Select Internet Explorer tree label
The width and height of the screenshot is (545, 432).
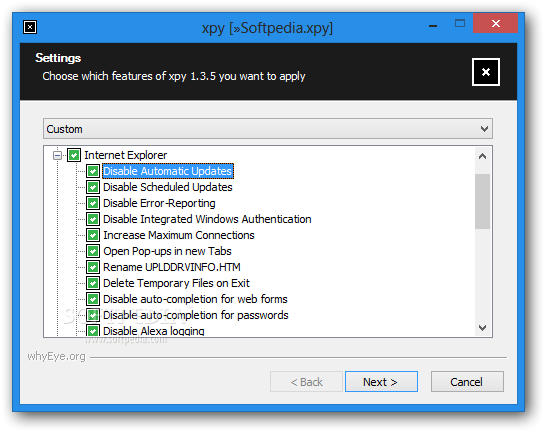pos(125,155)
